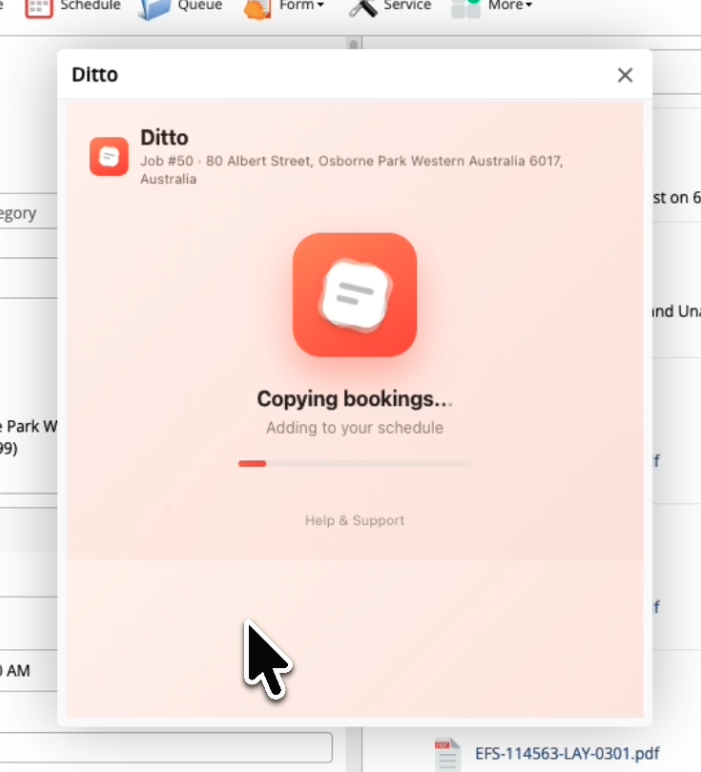Select the Queue toolbar label
Image resolution: width=701 pixels, height=772 pixels.
[x=200, y=5]
